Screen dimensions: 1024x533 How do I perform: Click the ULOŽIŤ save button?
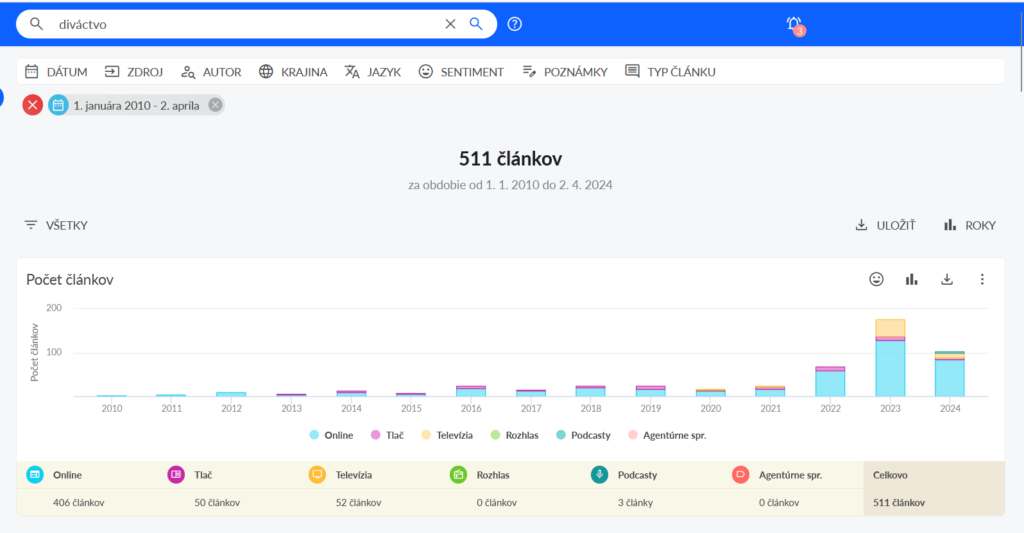click(885, 225)
